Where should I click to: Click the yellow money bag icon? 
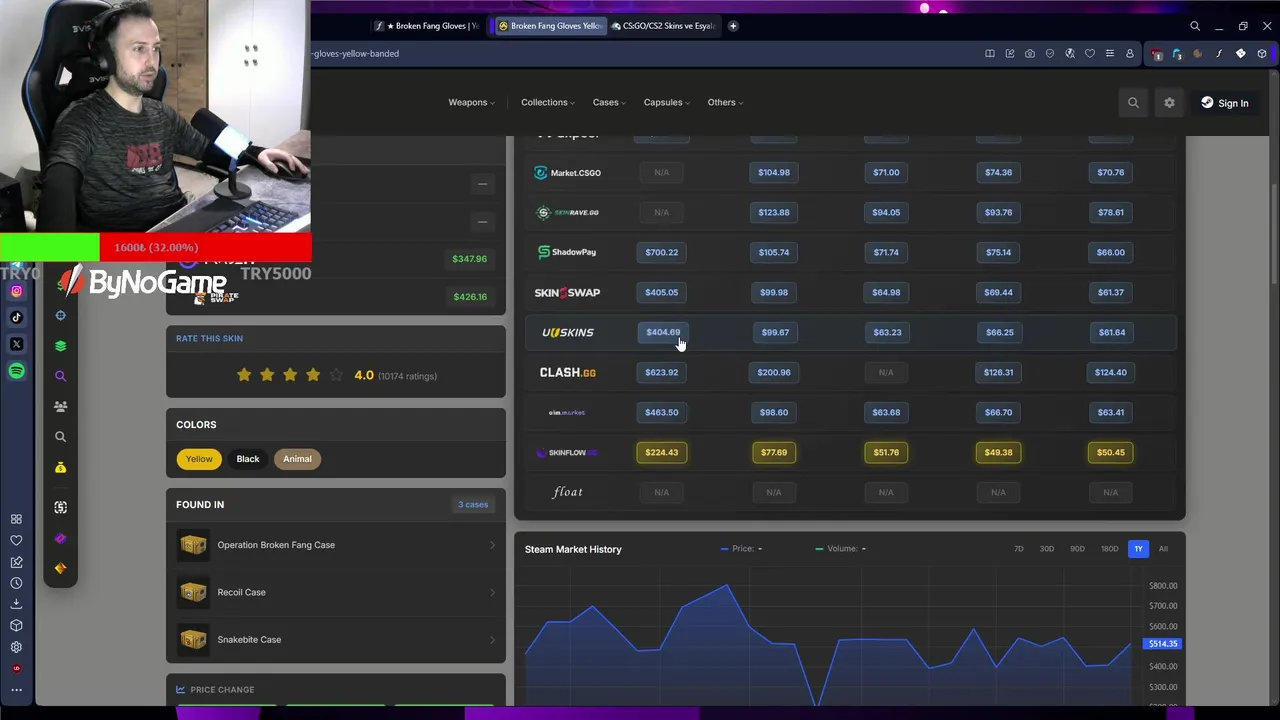[x=61, y=467]
